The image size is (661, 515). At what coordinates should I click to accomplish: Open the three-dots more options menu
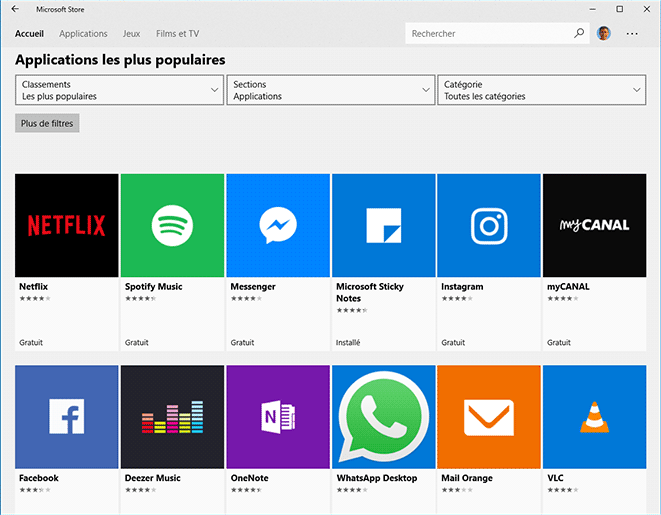[x=632, y=33]
